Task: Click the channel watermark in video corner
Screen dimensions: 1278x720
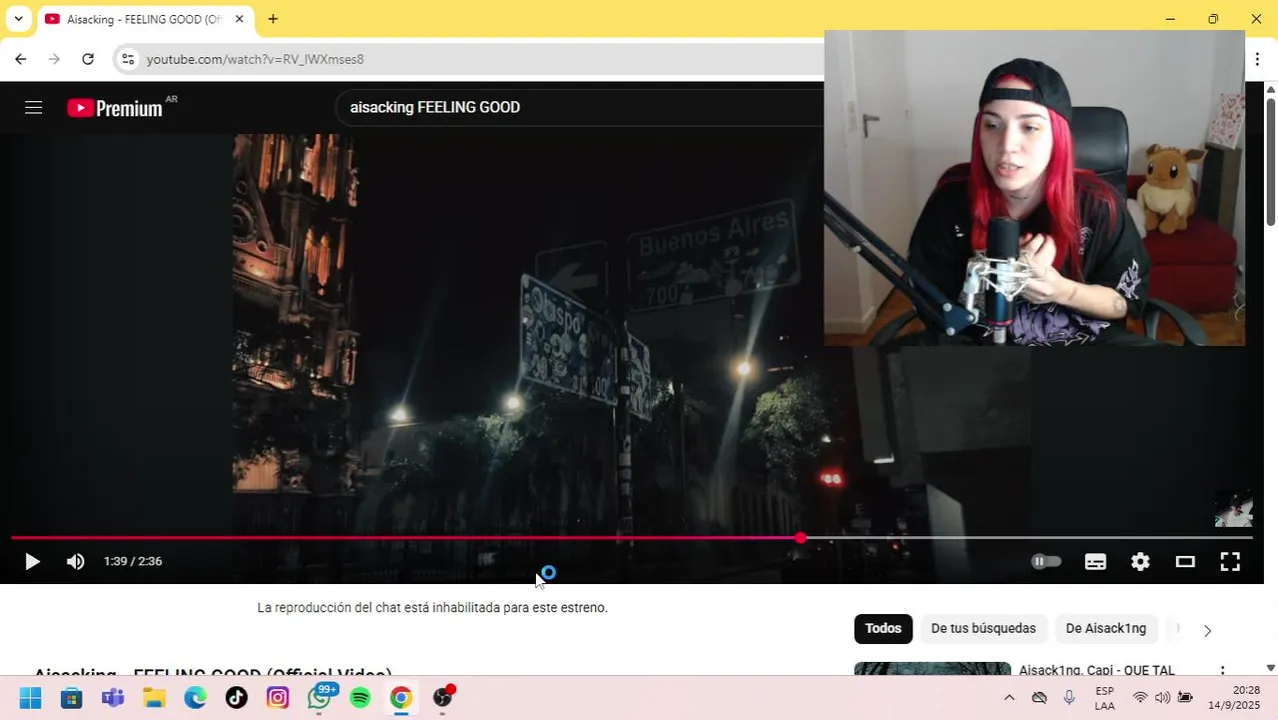Action: tap(1233, 508)
